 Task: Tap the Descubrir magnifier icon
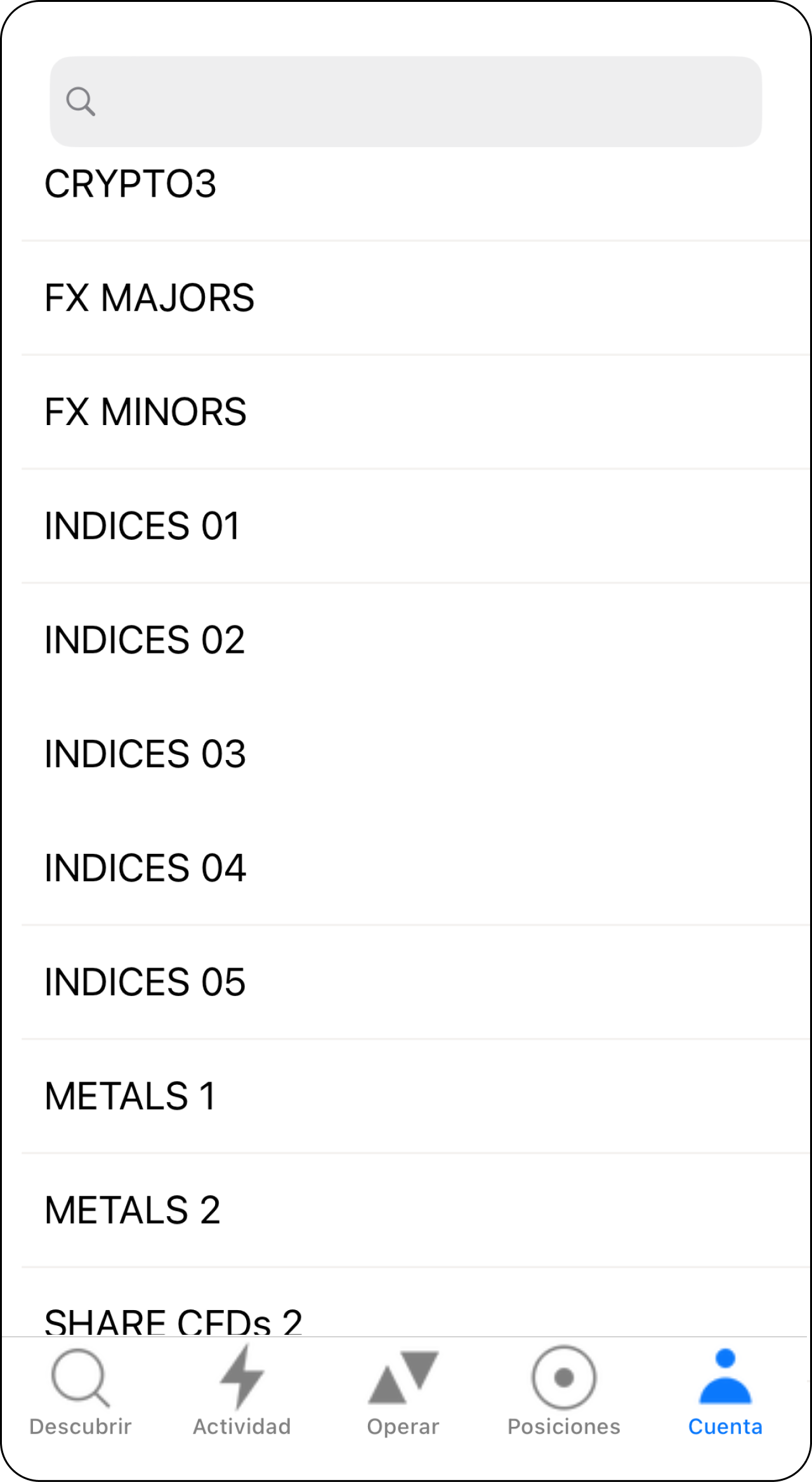[81, 1378]
